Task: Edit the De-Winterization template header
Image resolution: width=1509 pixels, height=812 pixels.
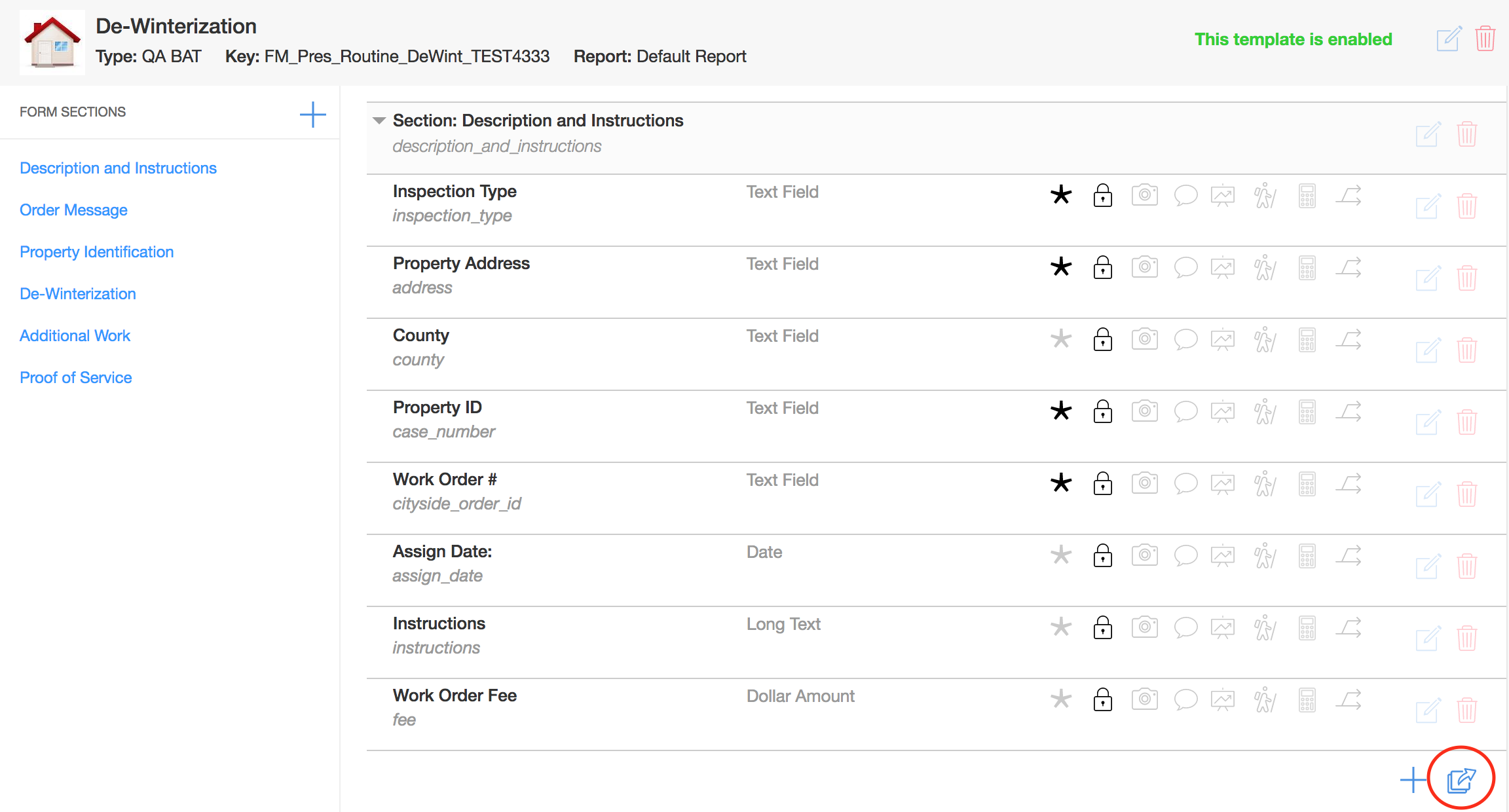Action: [1448, 39]
